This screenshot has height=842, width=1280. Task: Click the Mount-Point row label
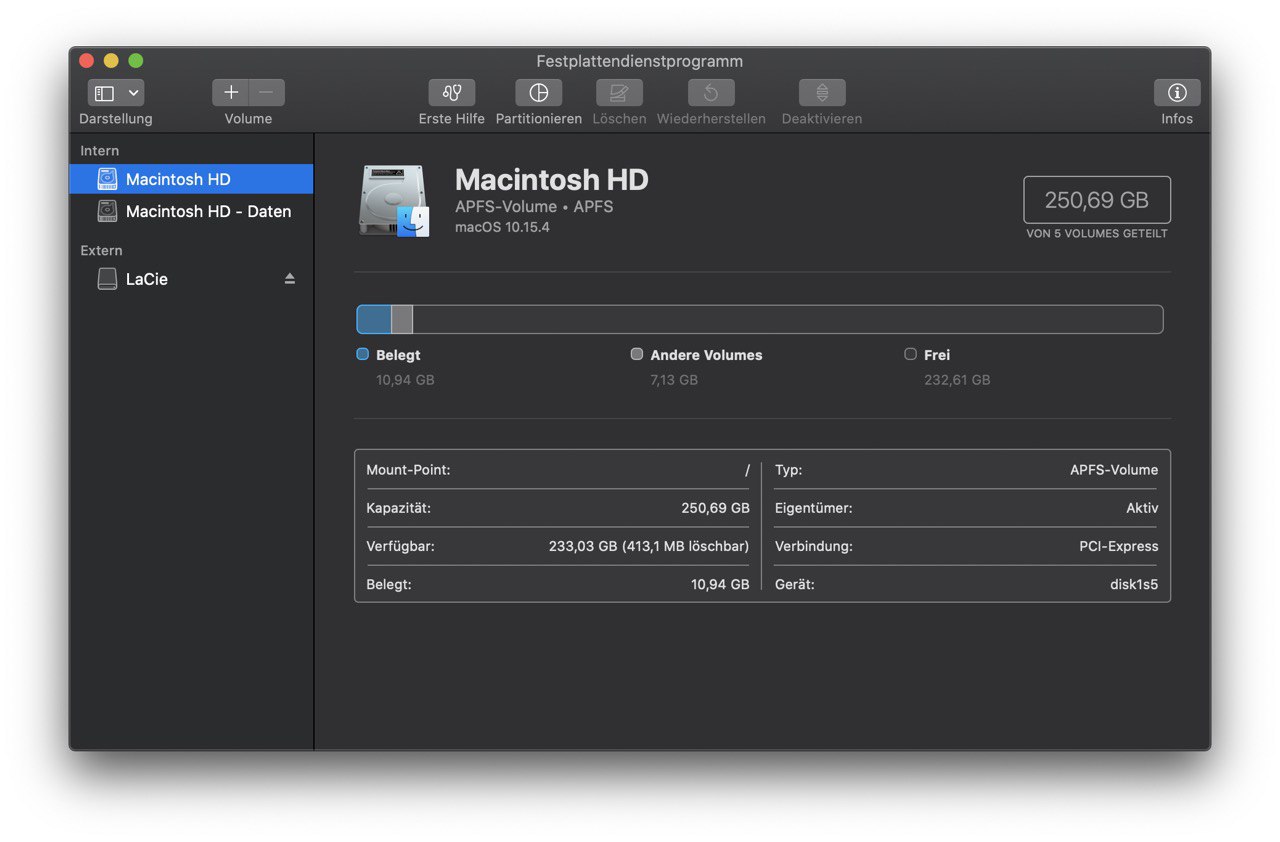[408, 470]
